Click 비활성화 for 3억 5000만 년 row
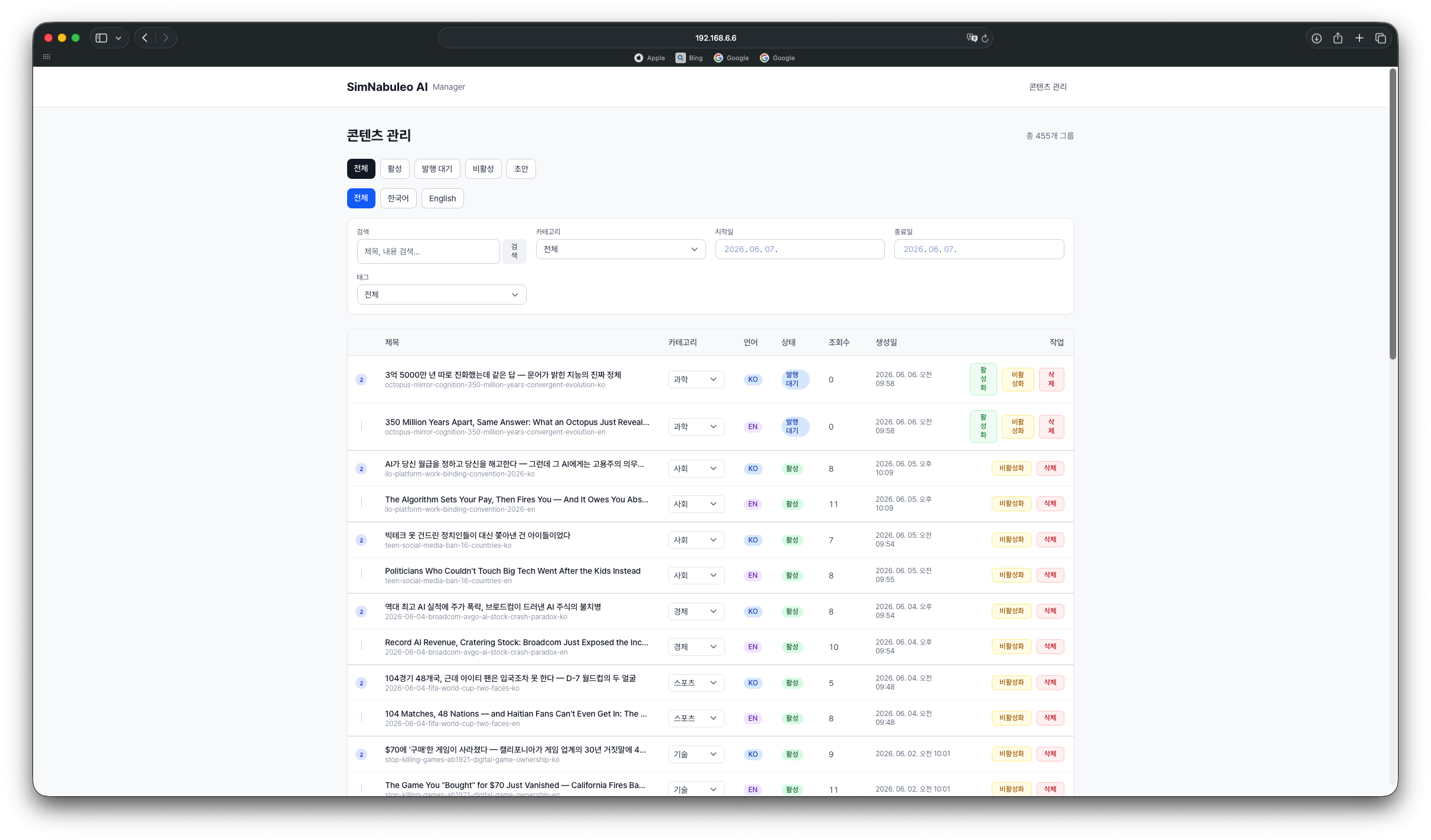The height and width of the screenshot is (840, 1431). pos(1018,379)
